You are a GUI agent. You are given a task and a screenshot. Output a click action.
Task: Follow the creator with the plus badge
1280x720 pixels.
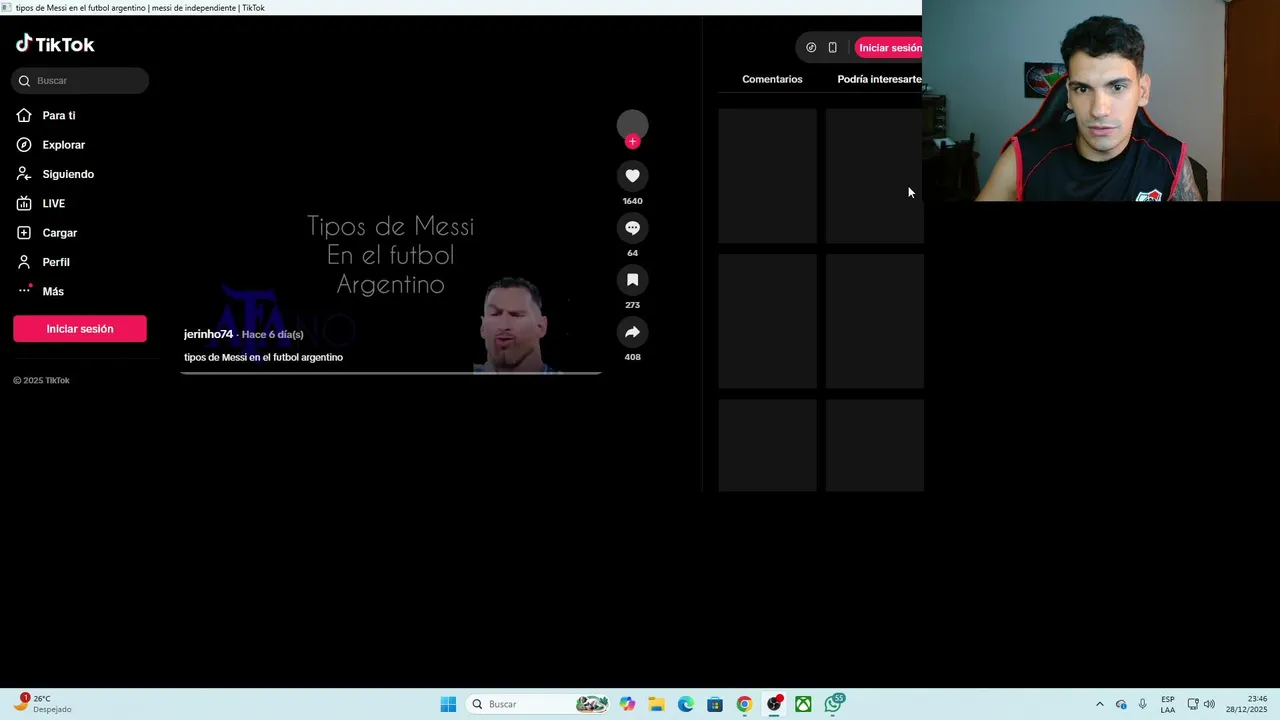coord(632,142)
